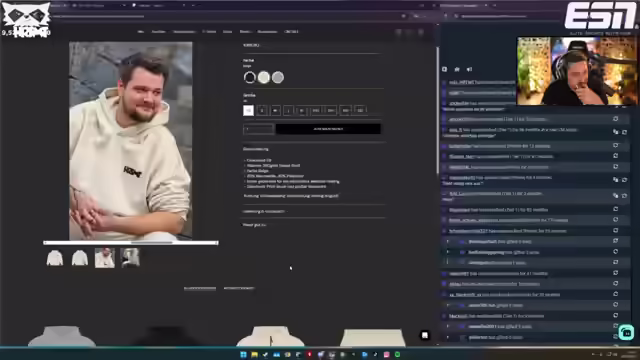Click the star icon atop the activity panel
The height and width of the screenshot is (360, 640).
click(x=457, y=69)
